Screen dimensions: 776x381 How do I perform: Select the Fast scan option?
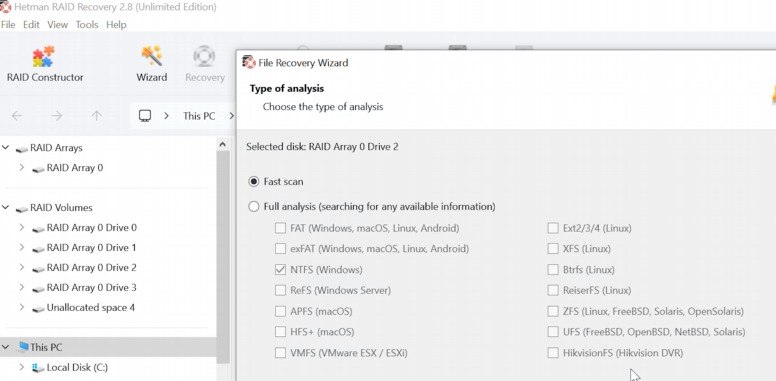pyautogui.click(x=253, y=182)
